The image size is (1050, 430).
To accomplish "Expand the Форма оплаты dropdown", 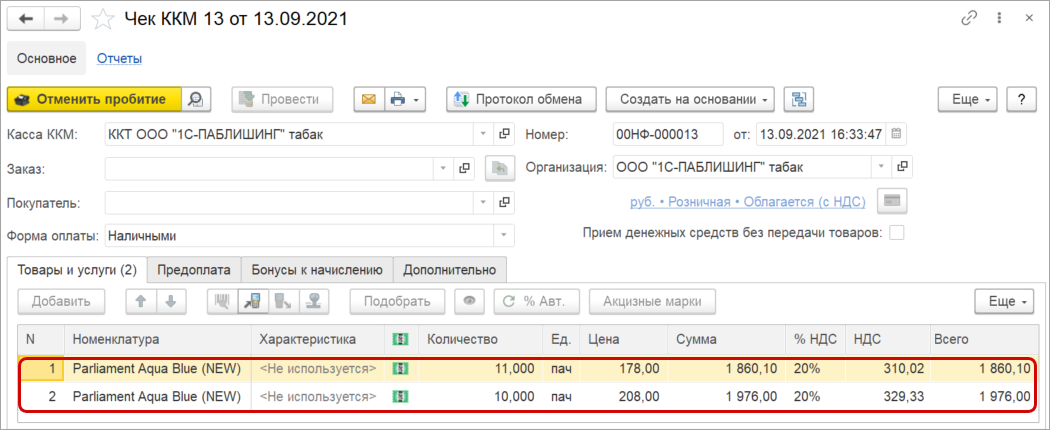I will (504, 235).
